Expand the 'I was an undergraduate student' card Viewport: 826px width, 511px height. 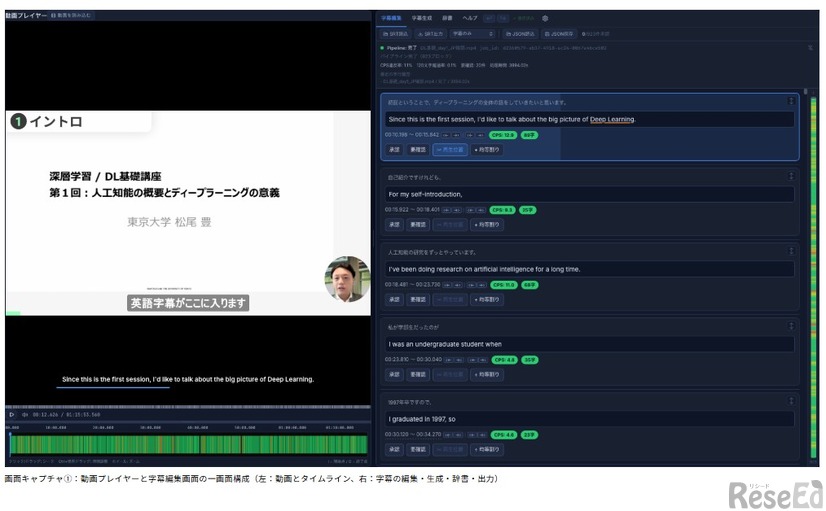pos(791,326)
